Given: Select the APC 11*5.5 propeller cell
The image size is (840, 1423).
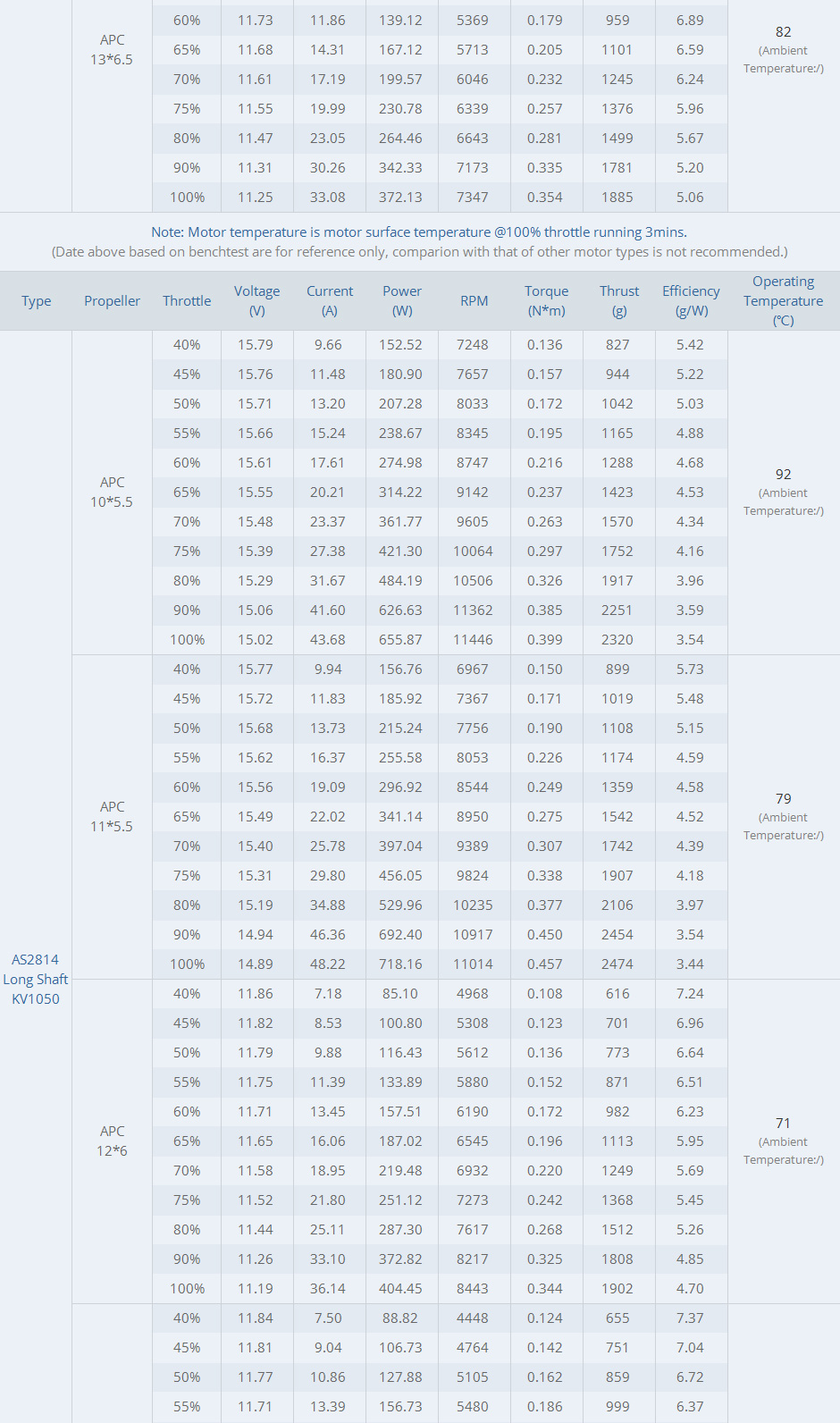Looking at the screenshot, I should pos(112,817).
